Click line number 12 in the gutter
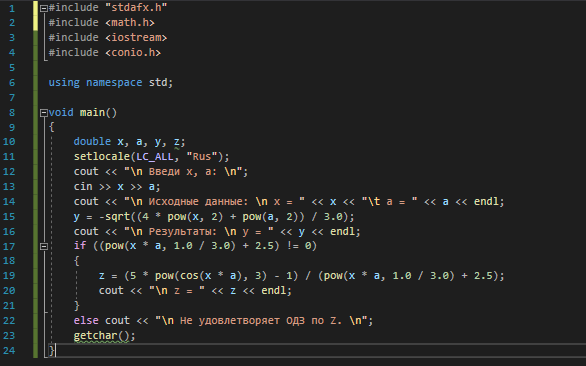Viewport: 586px width, 366px height. (x=9, y=172)
